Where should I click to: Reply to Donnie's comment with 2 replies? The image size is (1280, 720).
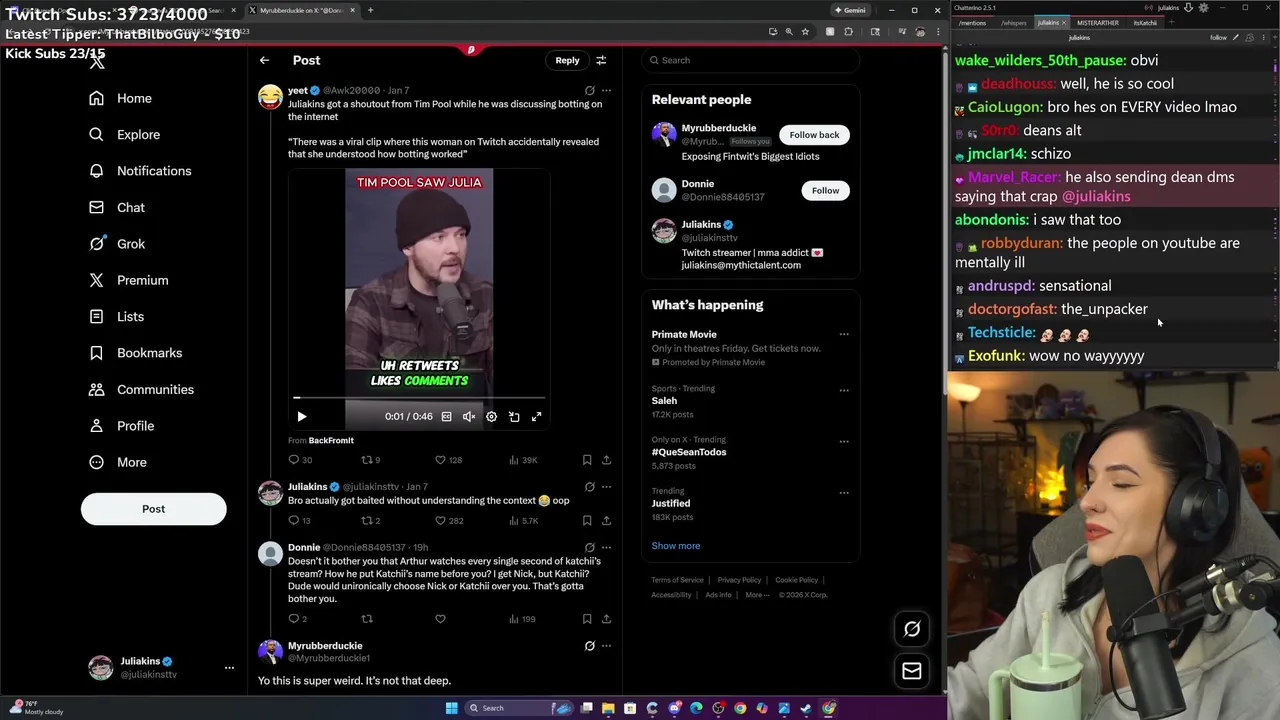click(298, 619)
